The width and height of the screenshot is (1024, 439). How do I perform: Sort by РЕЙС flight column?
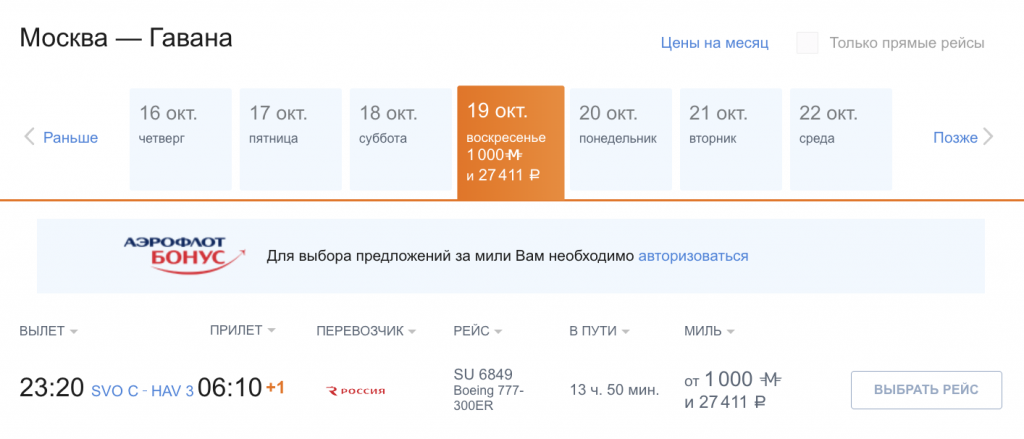tap(477, 331)
